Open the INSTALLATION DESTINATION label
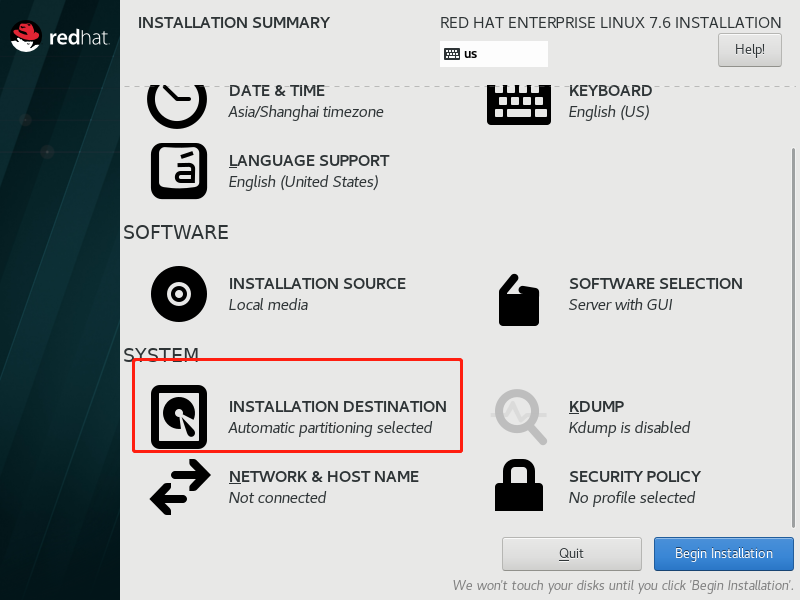The image size is (800, 600). [337, 407]
